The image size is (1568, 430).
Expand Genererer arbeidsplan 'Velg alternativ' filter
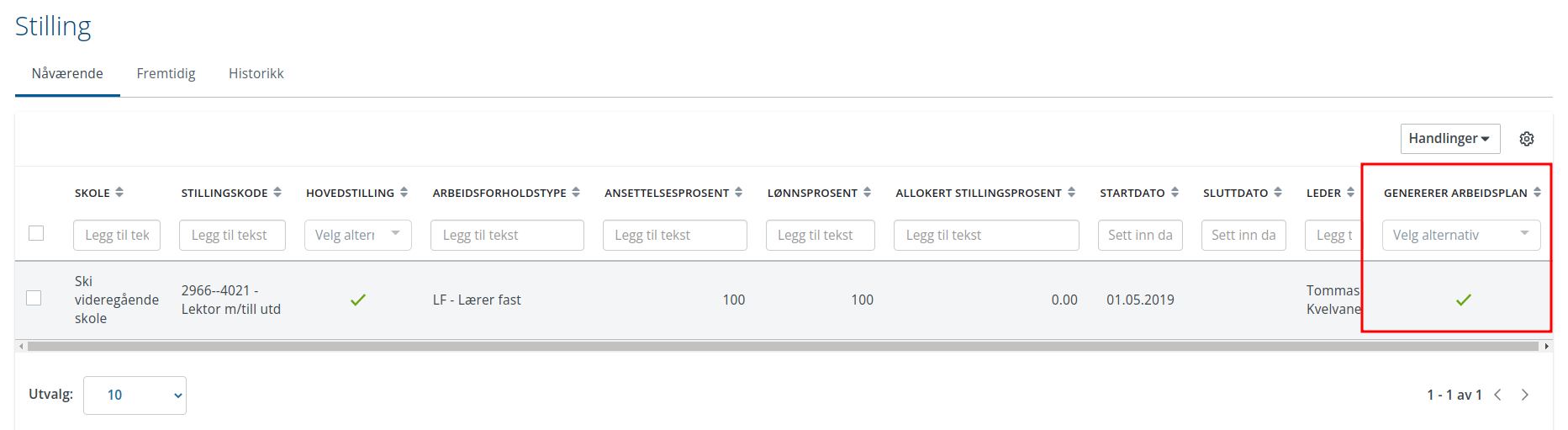(x=1461, y=235)
